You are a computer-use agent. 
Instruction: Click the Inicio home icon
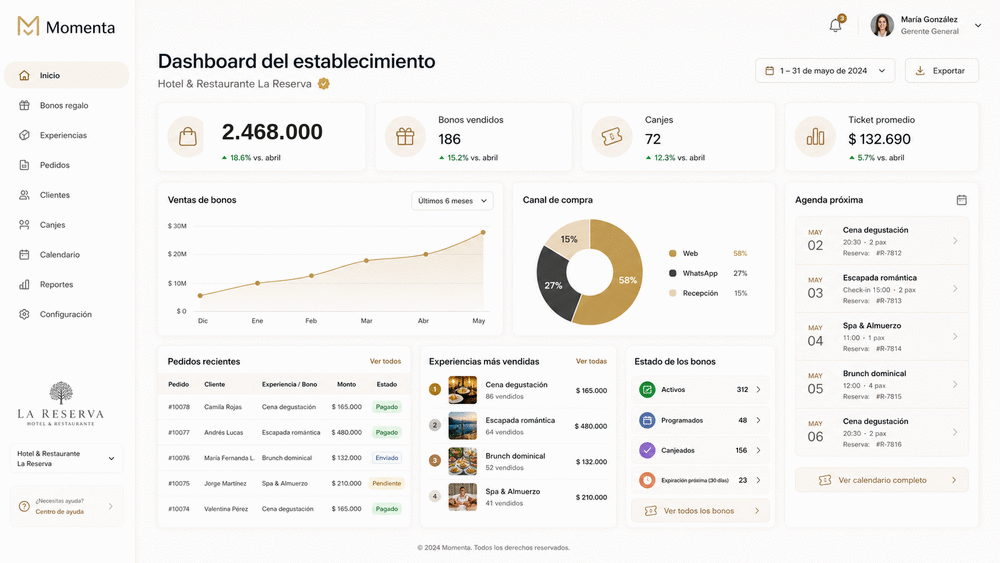pyautogui.click(x=24, y=75)
